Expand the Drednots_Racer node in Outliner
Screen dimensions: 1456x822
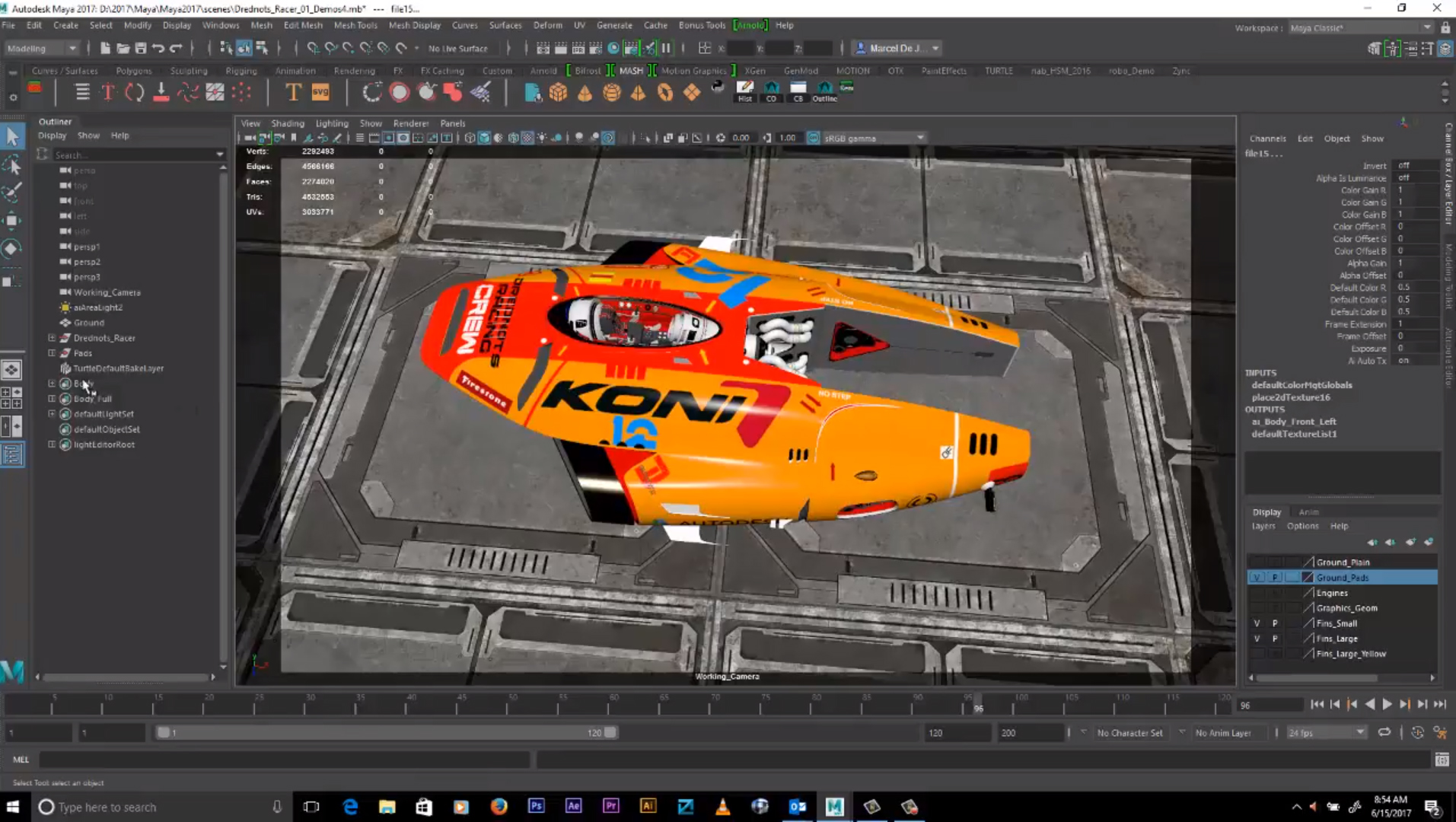pyautogui.click(x=52, y=337)
